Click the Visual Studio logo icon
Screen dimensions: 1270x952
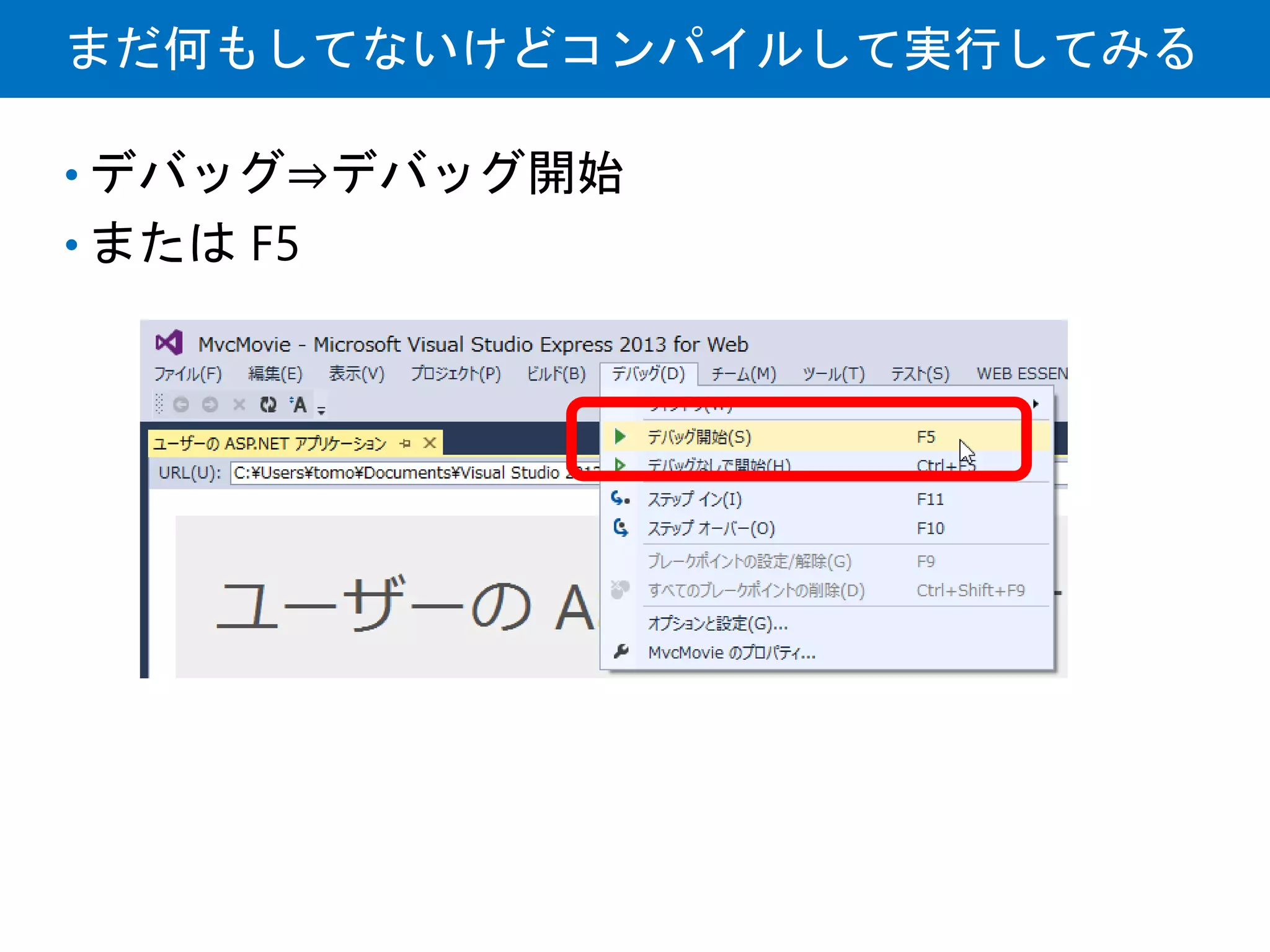coord(169,342)
